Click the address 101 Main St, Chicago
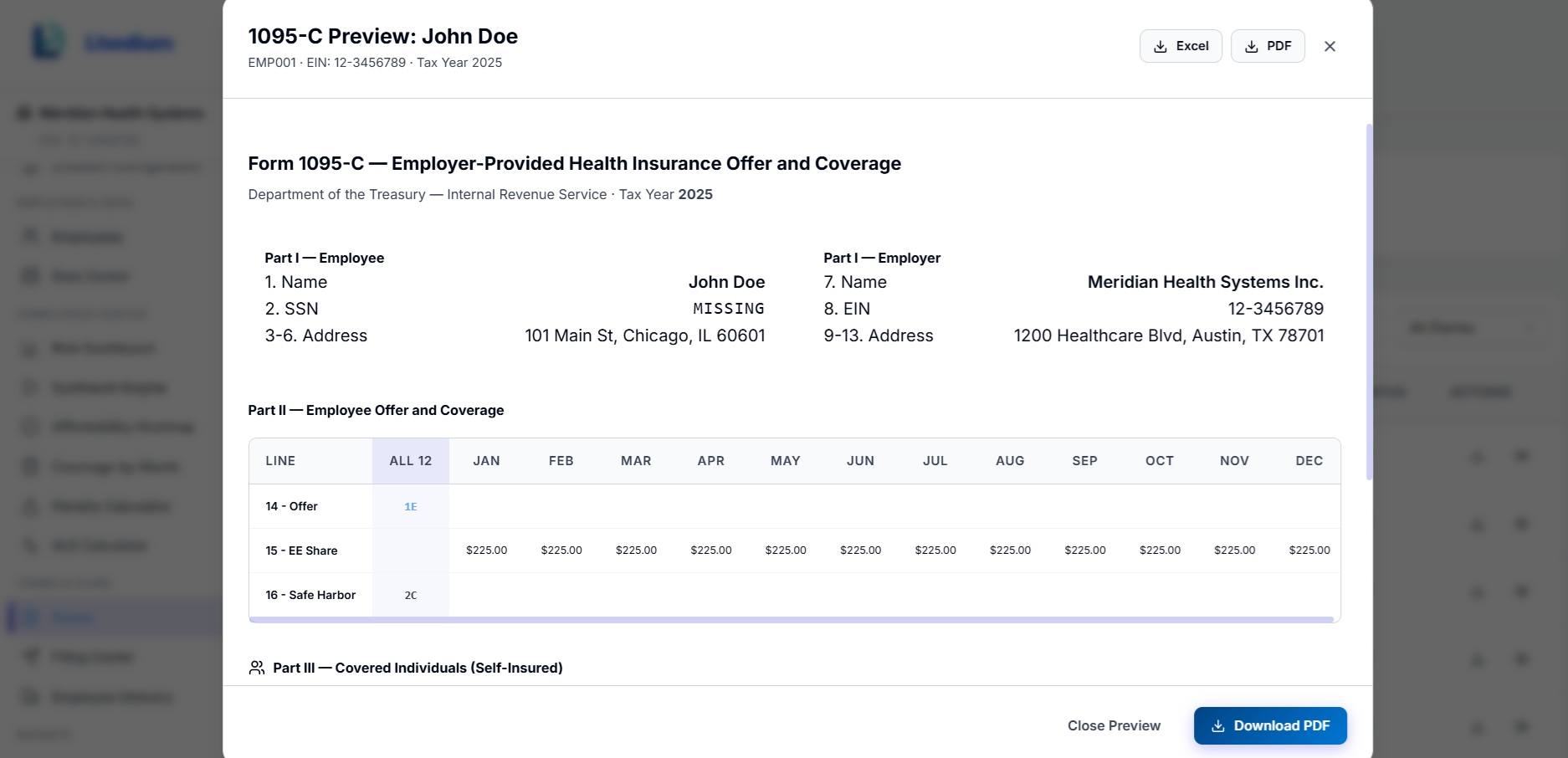 645,335
